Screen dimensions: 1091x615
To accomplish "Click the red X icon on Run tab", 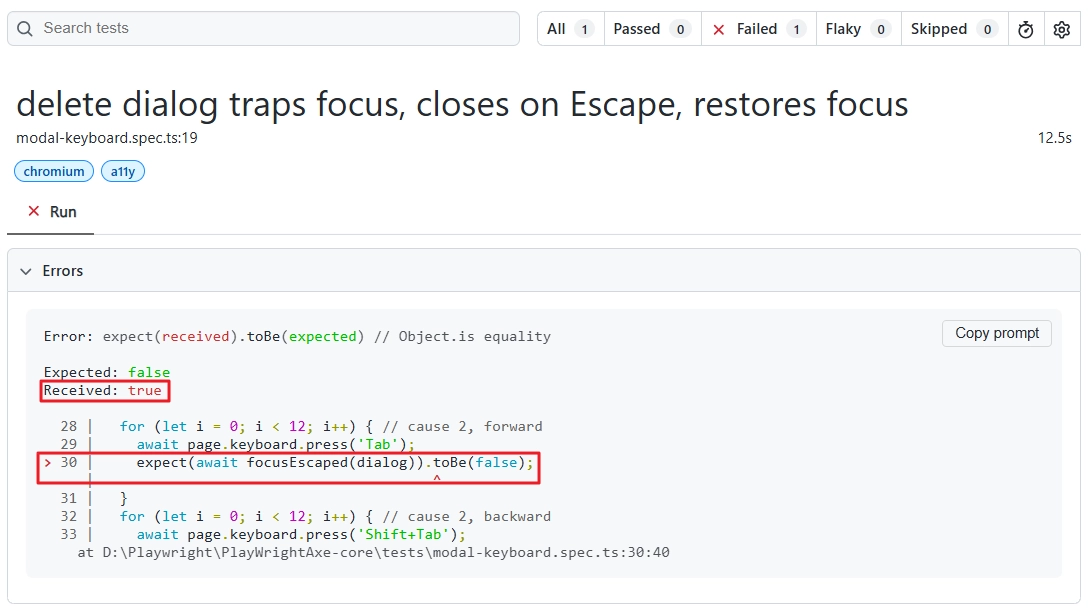I will pyautogui.click(x=33, y=211).
